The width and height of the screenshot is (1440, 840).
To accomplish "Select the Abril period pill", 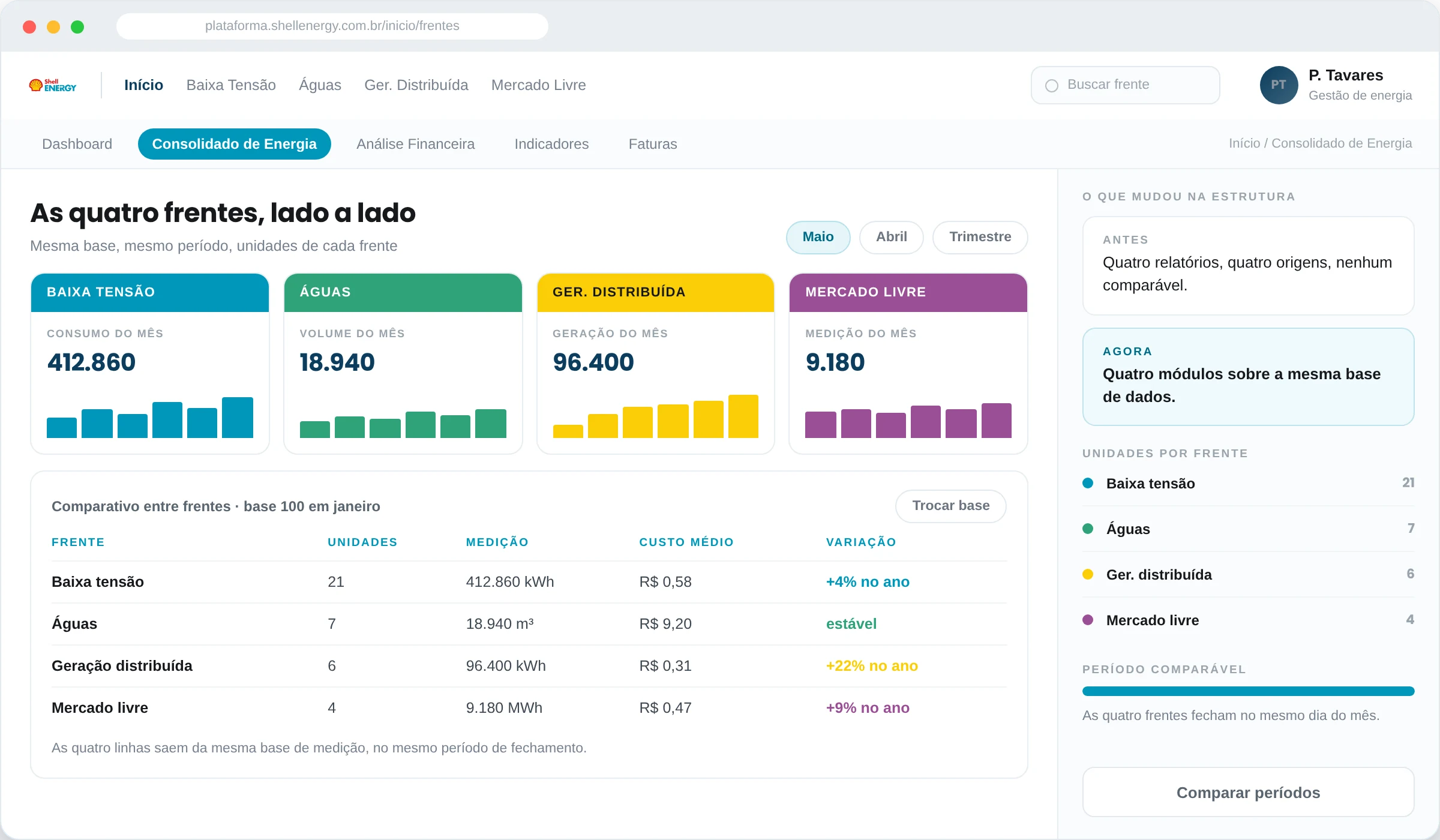I will coord(891,237).
